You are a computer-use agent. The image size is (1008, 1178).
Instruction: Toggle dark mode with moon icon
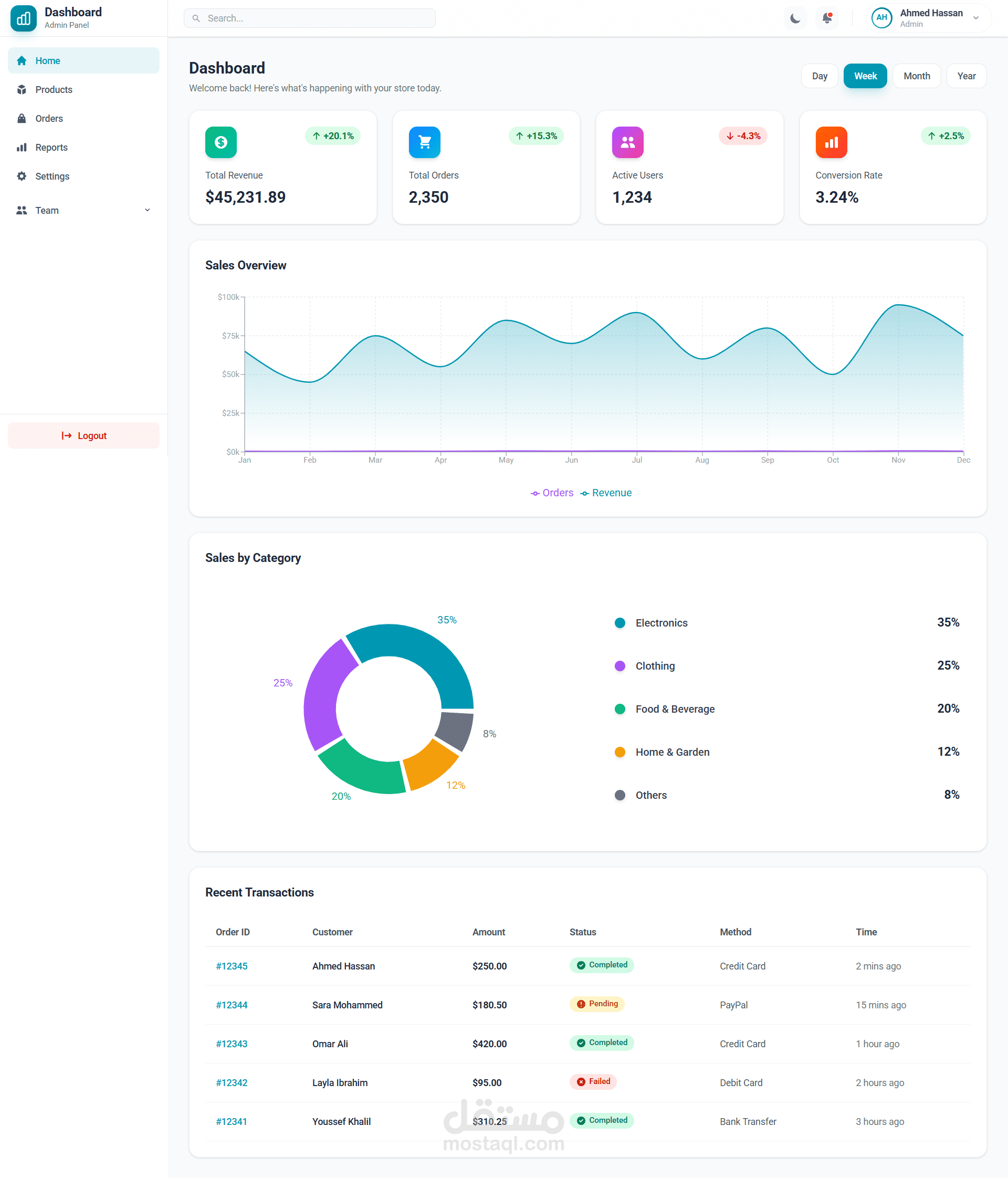795,18
